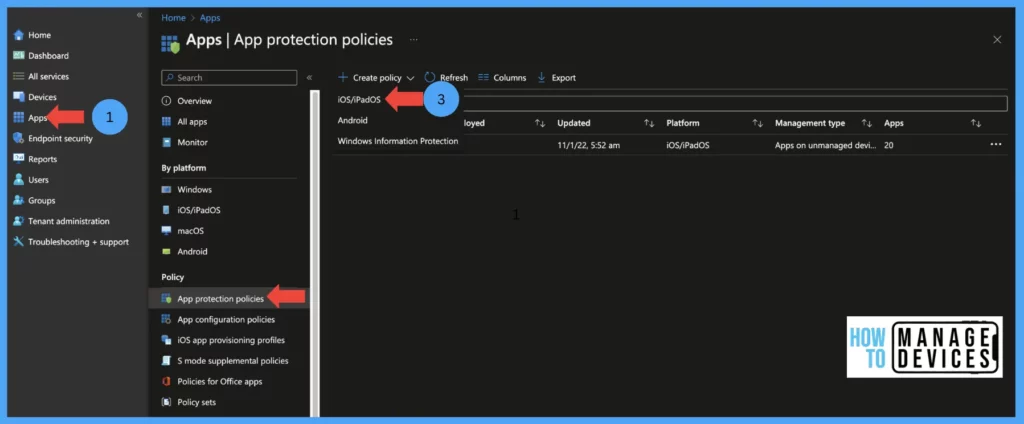Click the Columns toolbar button
The image size is (1024, 424).
click(502, 78)
